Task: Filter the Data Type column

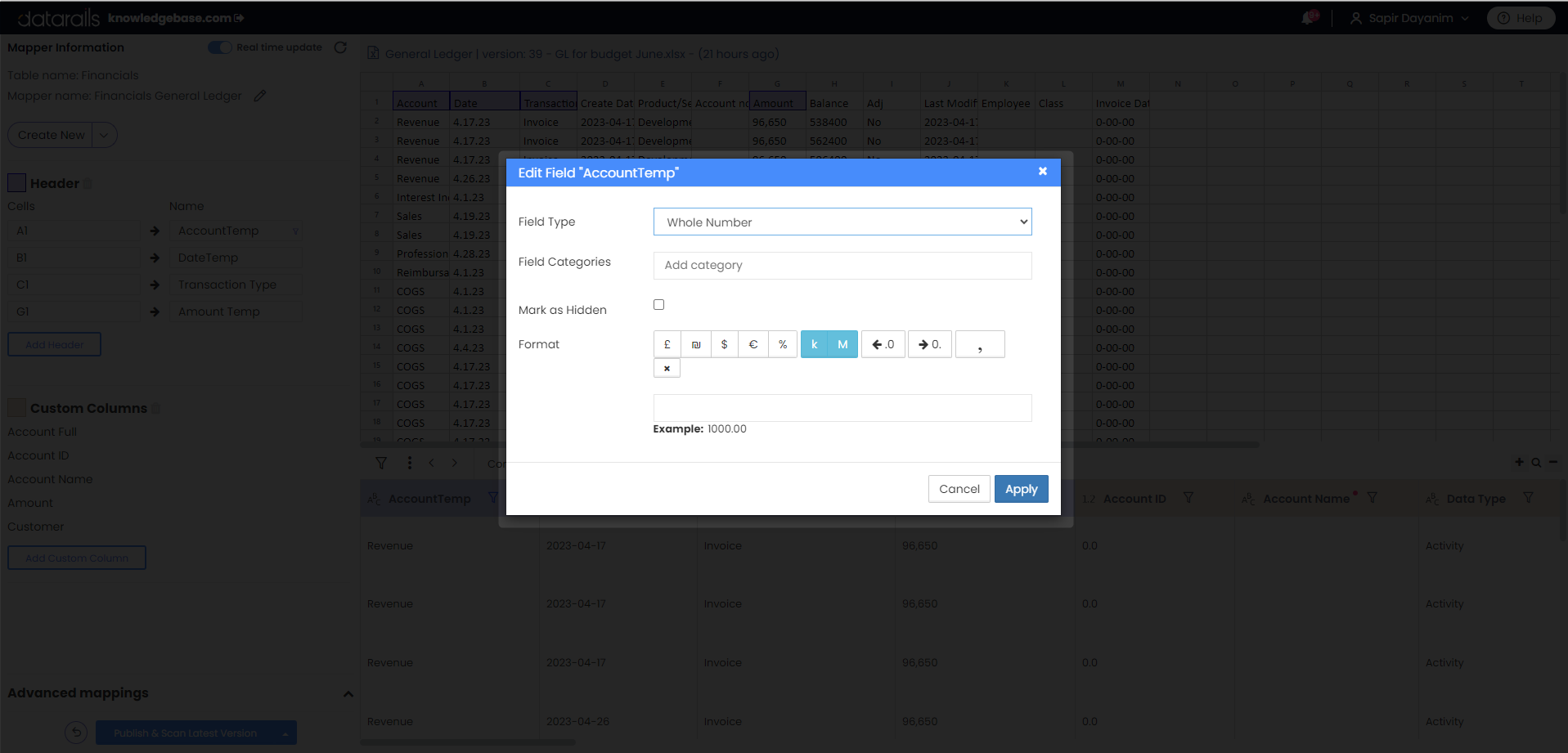Action: [x=1528, y=497]
